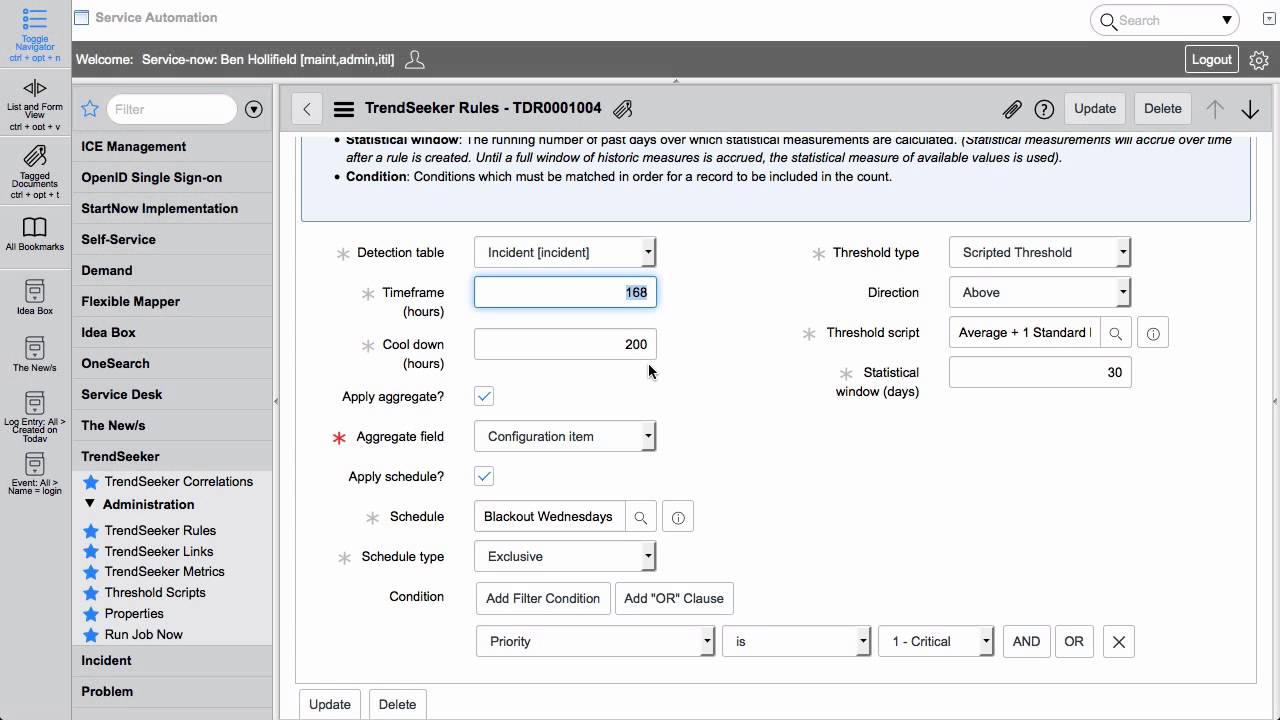Click the Toggle Navigator icon

click(35, 19)
